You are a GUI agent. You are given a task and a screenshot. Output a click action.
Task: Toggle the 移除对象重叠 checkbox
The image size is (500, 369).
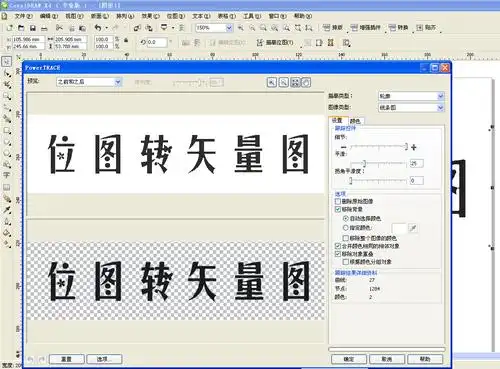pyautogui.click(x=338, y=254)
